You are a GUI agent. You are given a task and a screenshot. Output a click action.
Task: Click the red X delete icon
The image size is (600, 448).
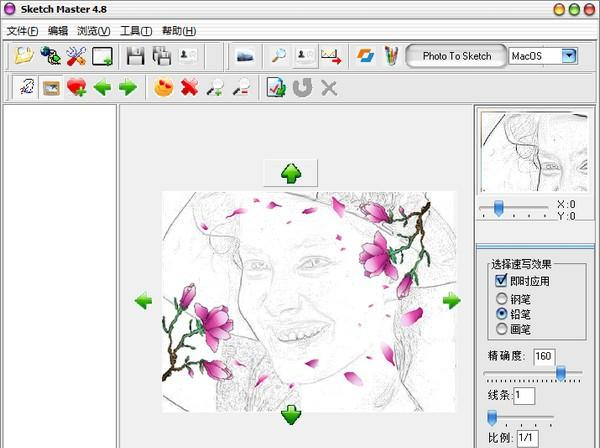(x=188, y=88)
